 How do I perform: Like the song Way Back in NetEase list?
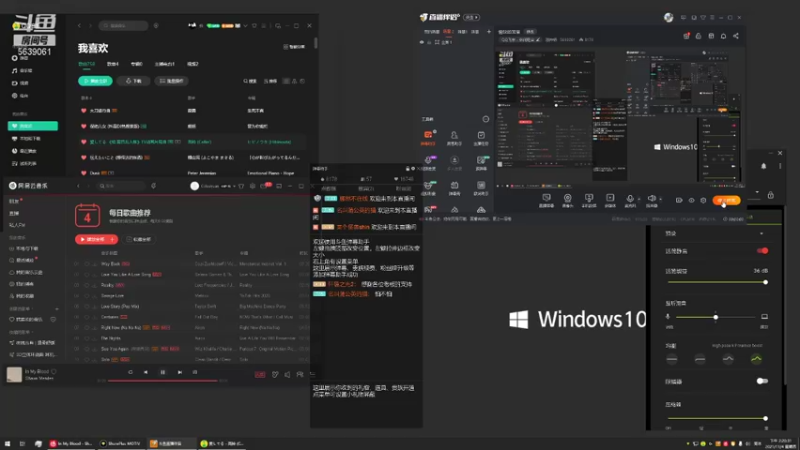click(86, 264)
